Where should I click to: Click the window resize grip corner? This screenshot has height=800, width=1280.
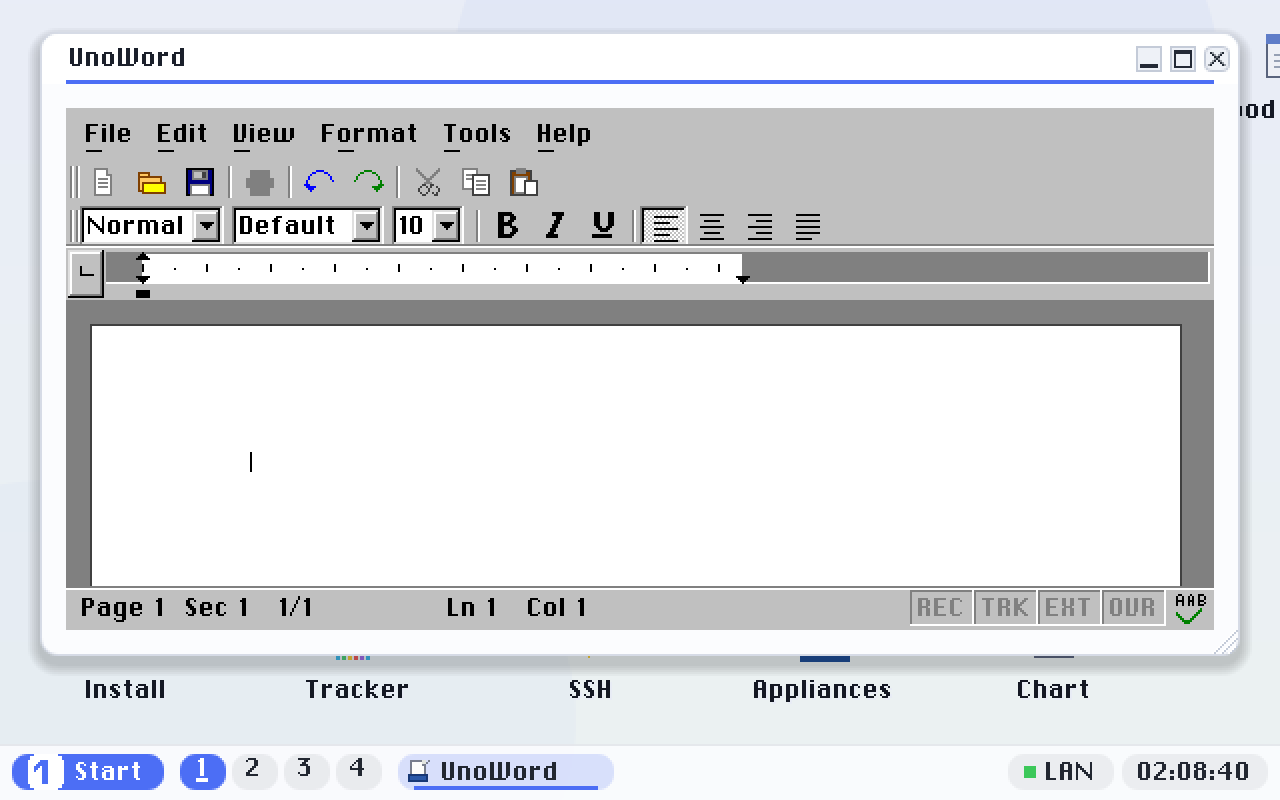click(x=1225, y=641)
